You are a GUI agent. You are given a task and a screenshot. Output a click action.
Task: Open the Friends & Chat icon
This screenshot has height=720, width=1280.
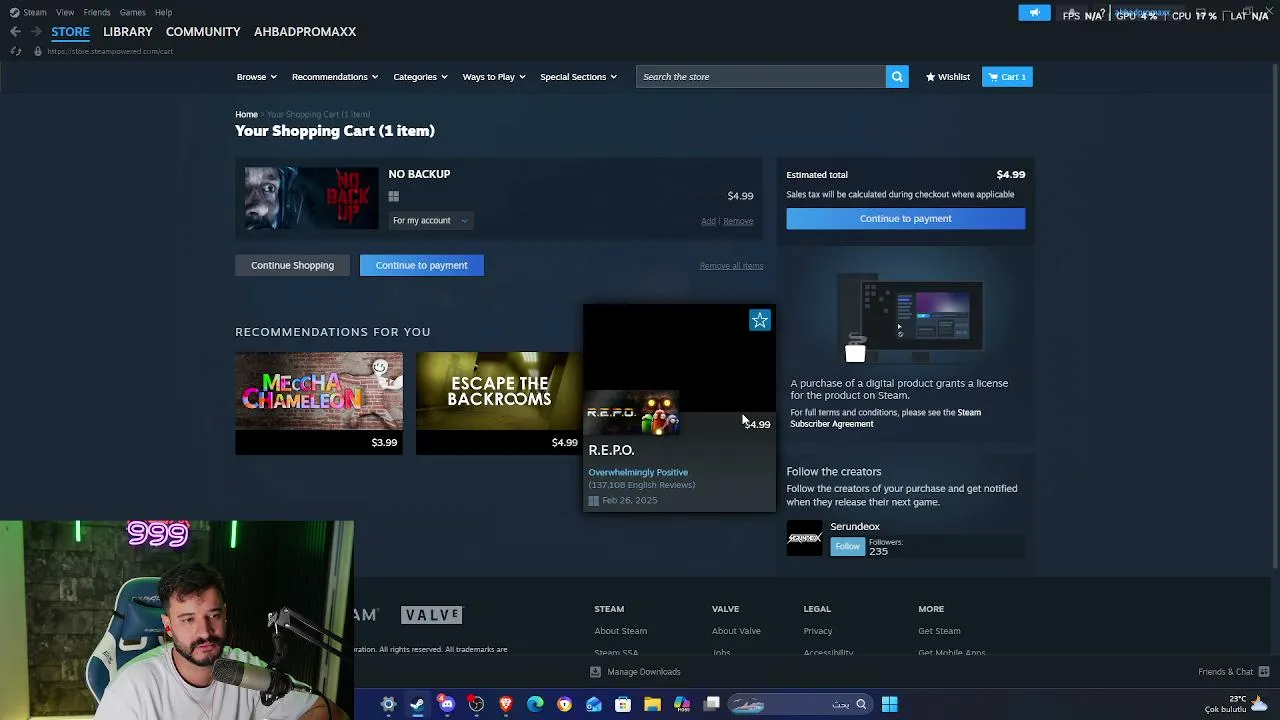(1264, 672)
